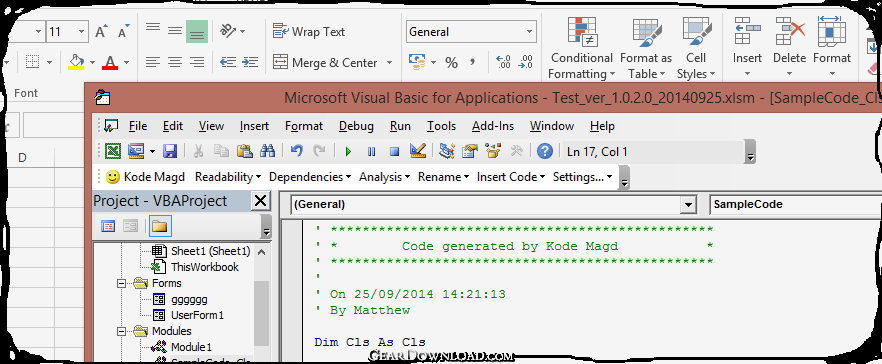This screenshot has height=364, width=882.
Task: Select UserForm1 in project tree
Action: [x=197, y=315]
